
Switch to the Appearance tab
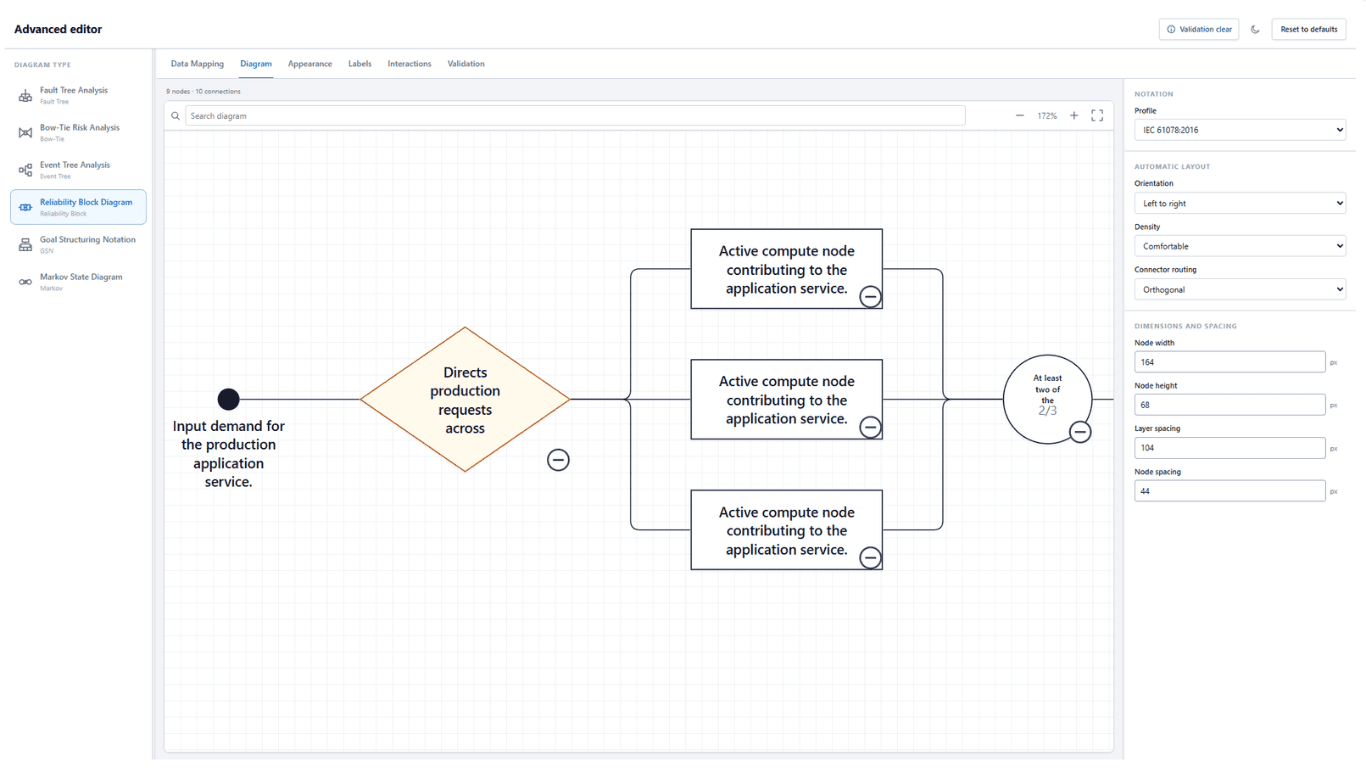(310, 64)
